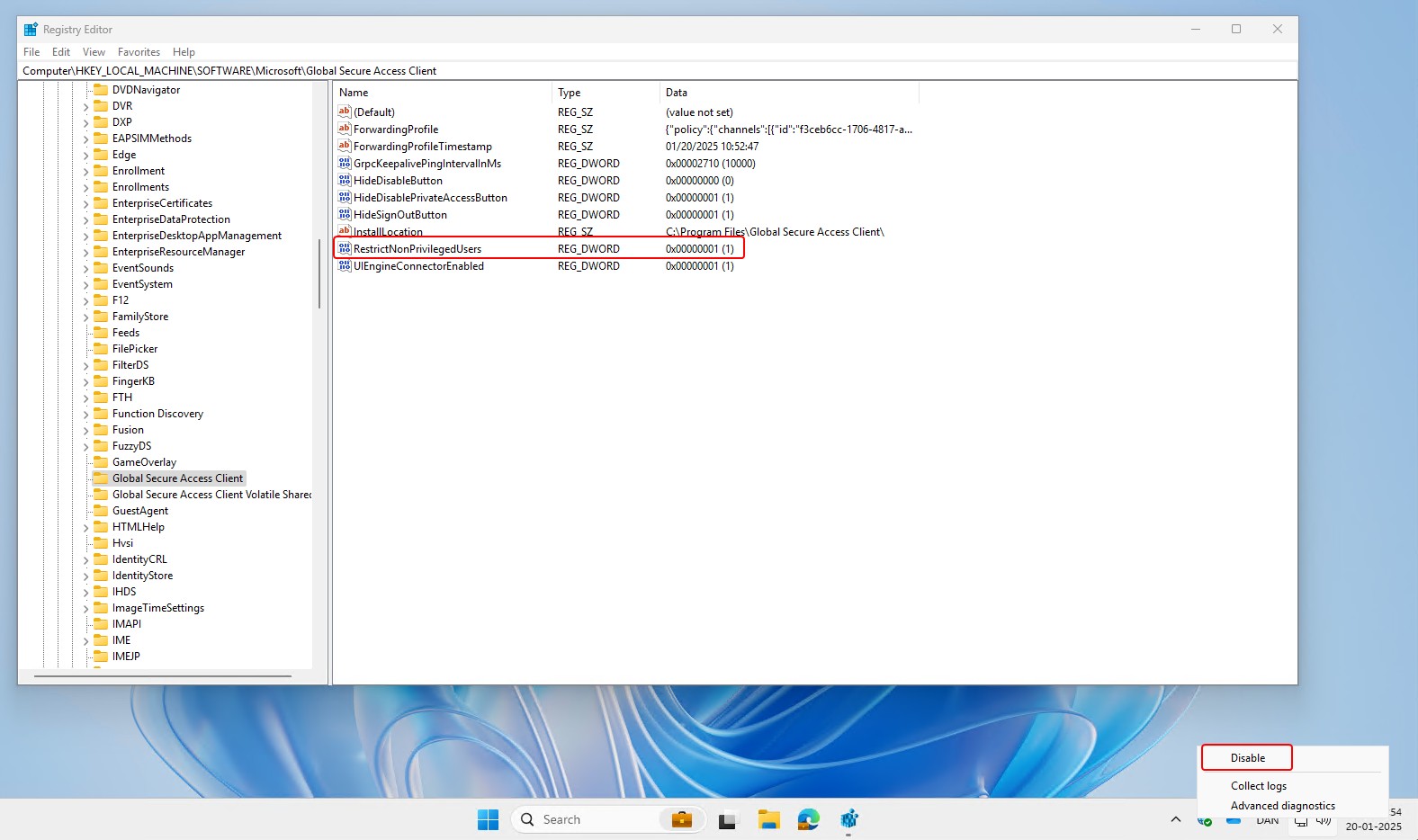Click the ForwardingProfile string value icon
Screen dimensions: 1418x840
[x=345, y=129]
